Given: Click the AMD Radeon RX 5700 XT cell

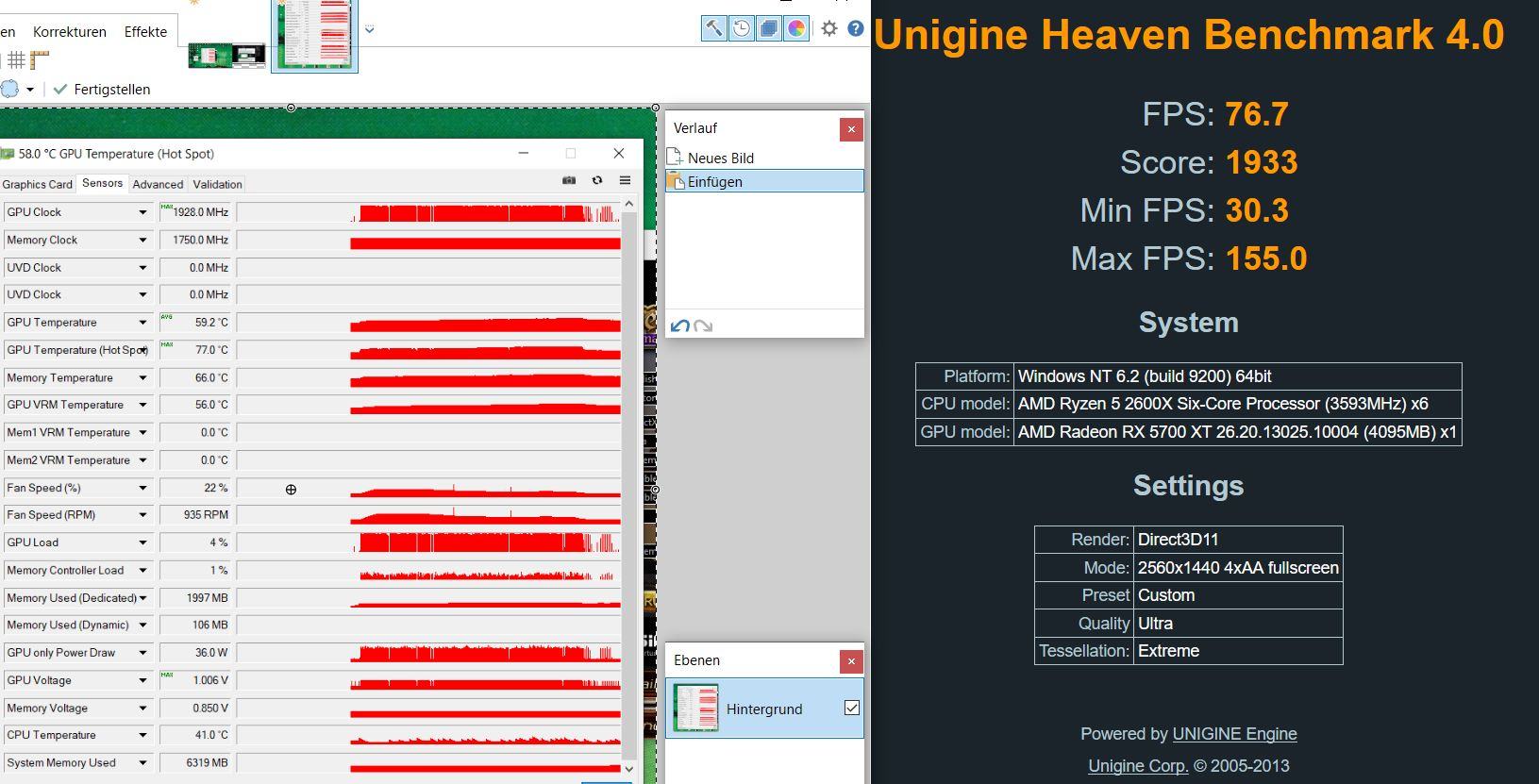Looking at the screenshot, I should (x=1238, y=432).
